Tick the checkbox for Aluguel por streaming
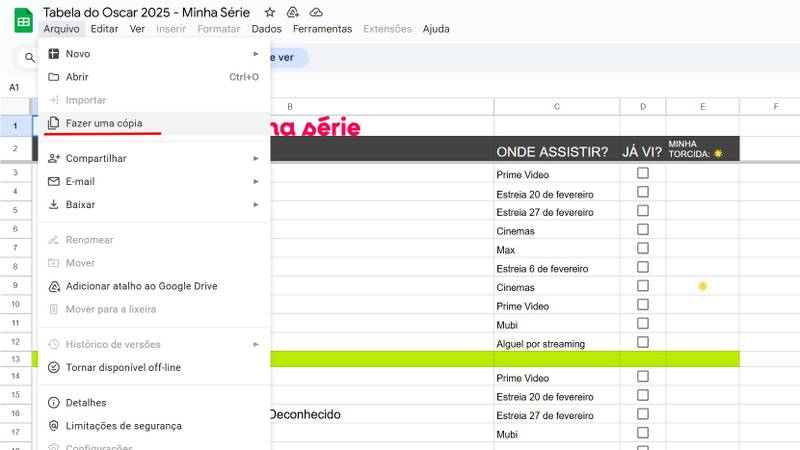800x450 pixels. coord(643,342)
